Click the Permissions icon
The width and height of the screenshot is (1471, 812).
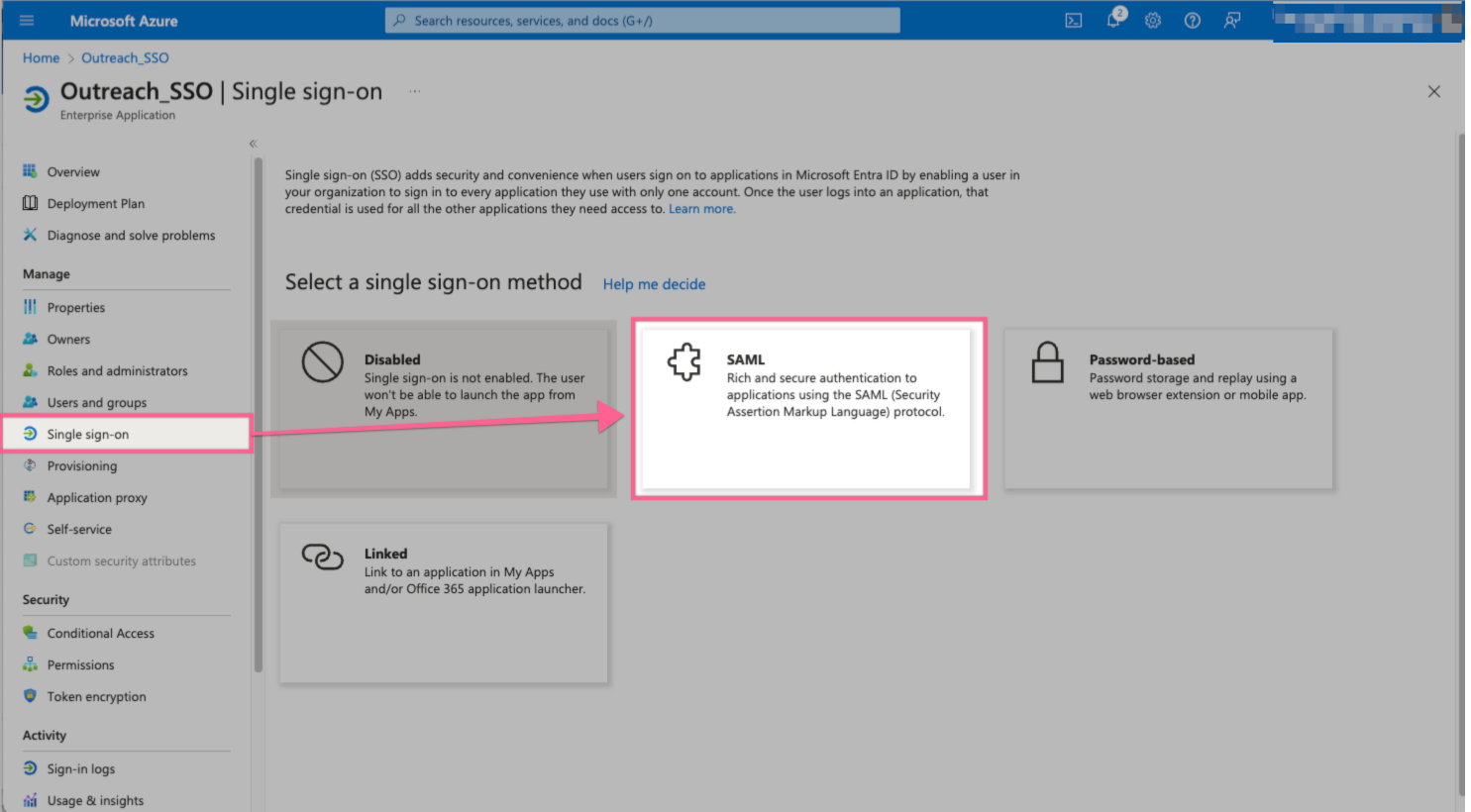tap(30, 664)
